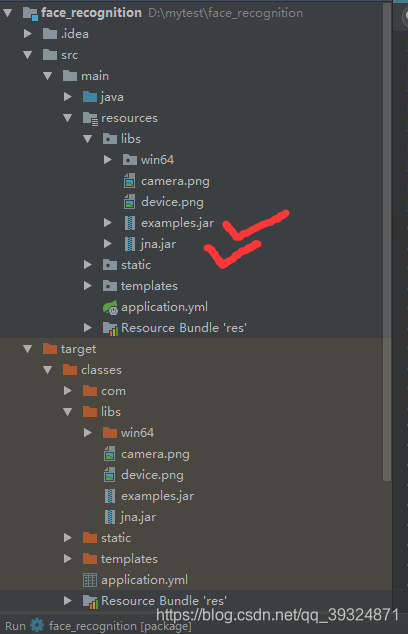Click device.png image icon under resources

[x=129, y=202]
